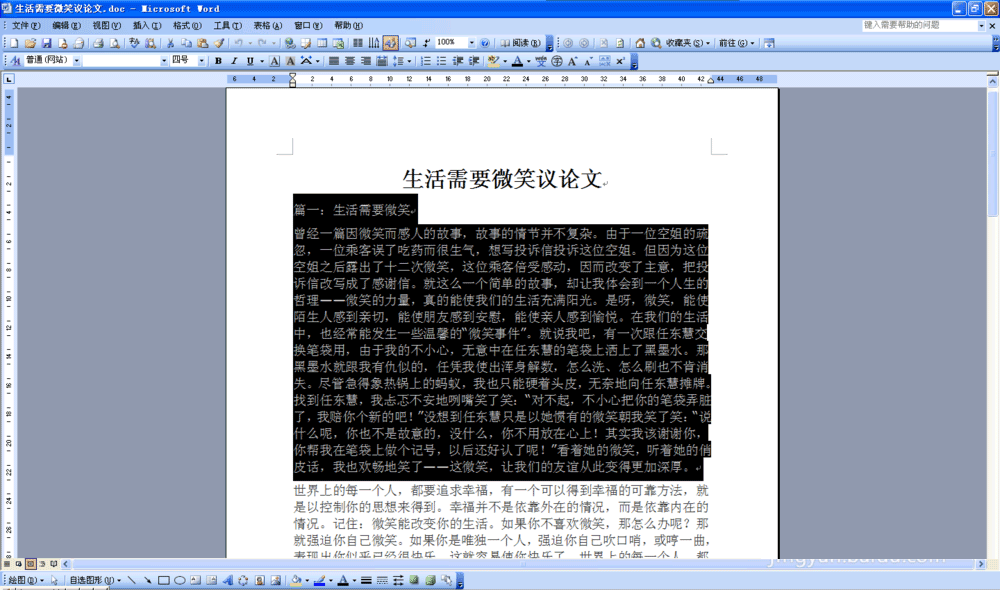Viewport: 1000px width, 590px height.
Task: Select the Oval drawing tool
Action: click(x=180, y=580)
